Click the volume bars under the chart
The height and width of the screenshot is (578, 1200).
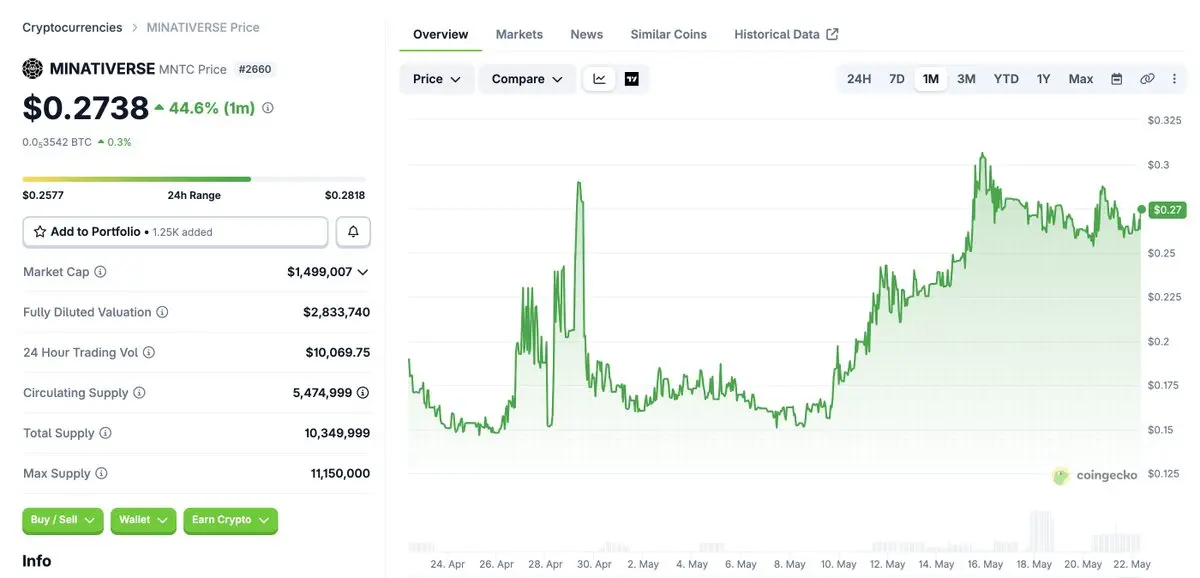[775, 533]
